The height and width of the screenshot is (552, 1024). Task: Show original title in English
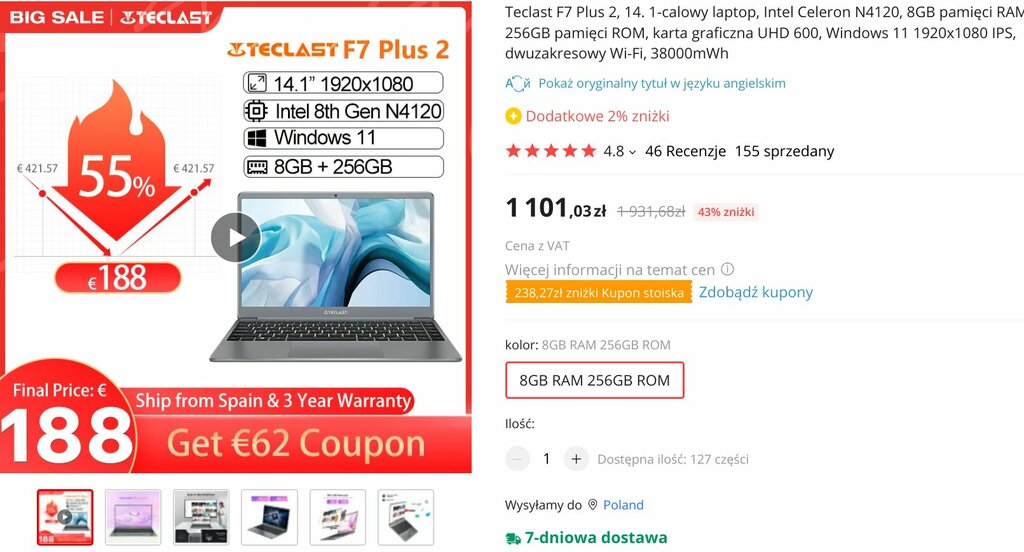[662, 84]
